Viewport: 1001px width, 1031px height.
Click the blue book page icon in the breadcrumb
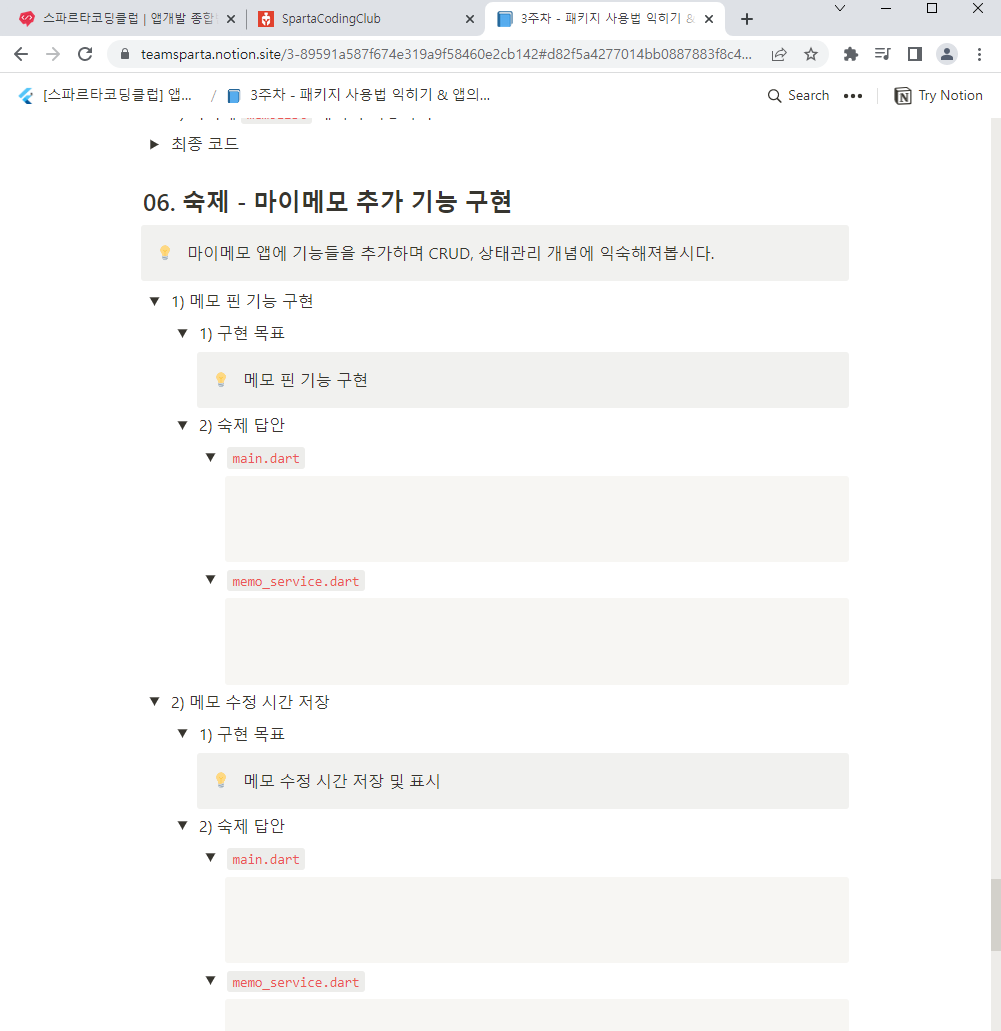point(233,96)
